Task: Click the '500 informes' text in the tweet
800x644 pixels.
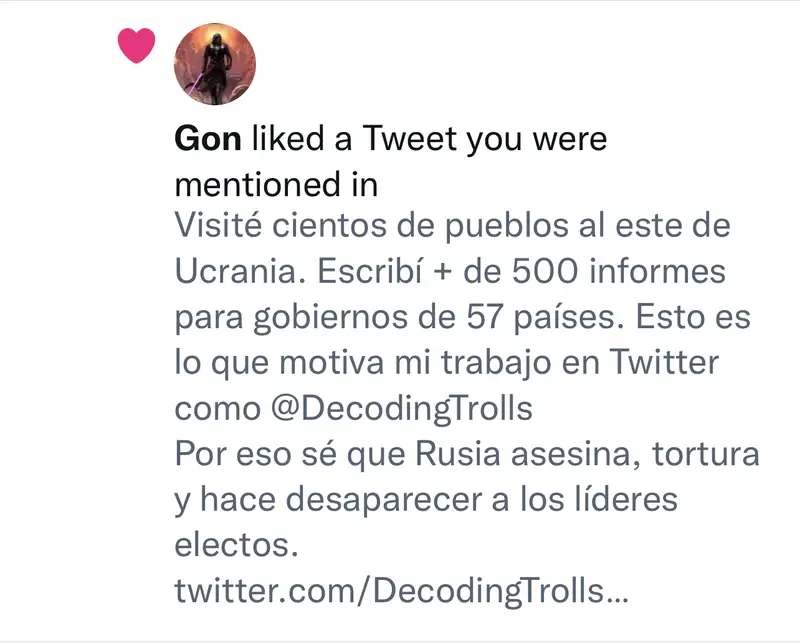Action: click(619, 271)
